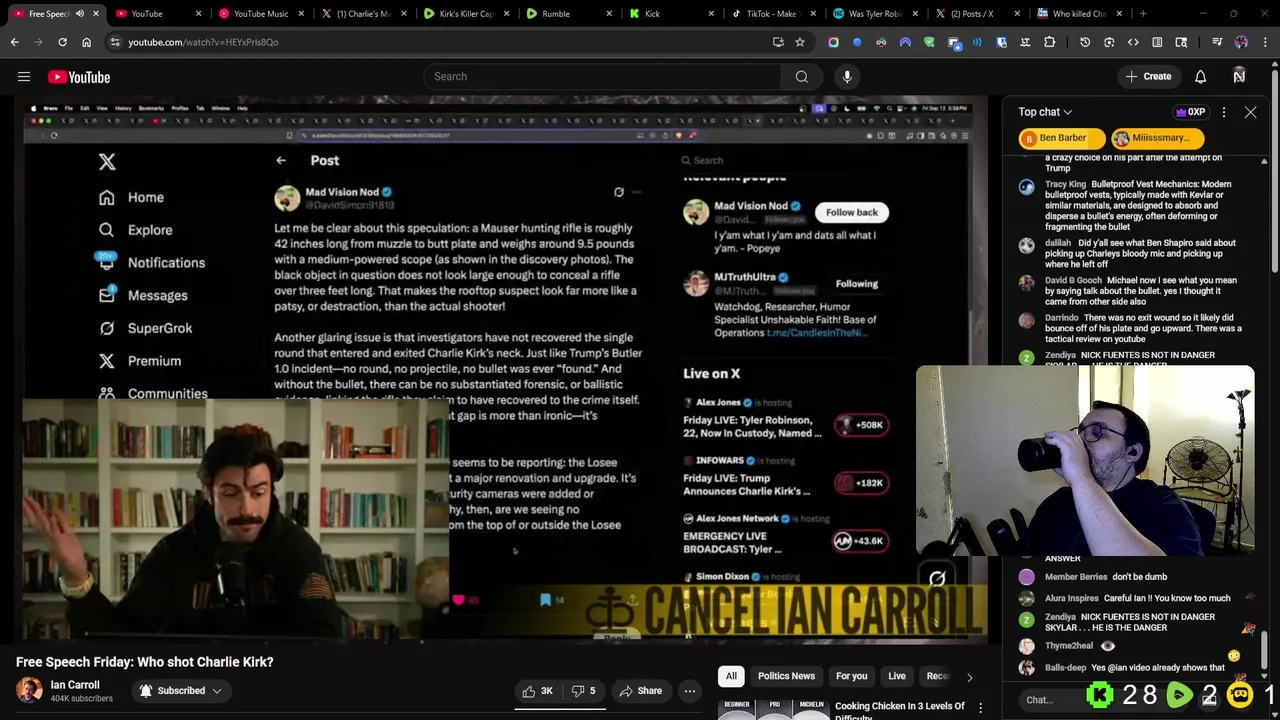Bookmark this page with star icon
This screenshot has height=720, width=1280.
[800, 42]
